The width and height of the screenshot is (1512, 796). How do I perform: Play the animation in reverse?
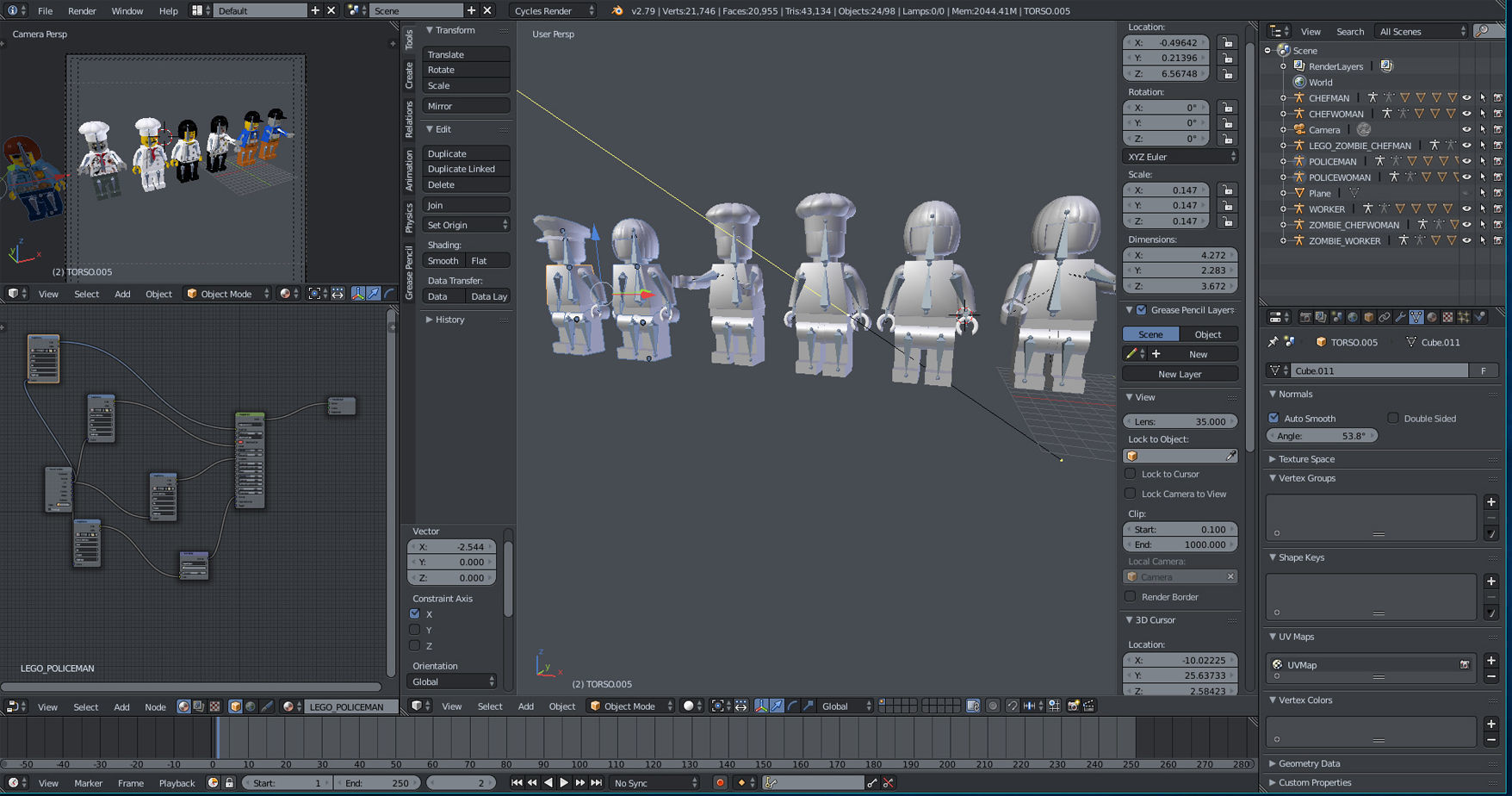point(548,782)
